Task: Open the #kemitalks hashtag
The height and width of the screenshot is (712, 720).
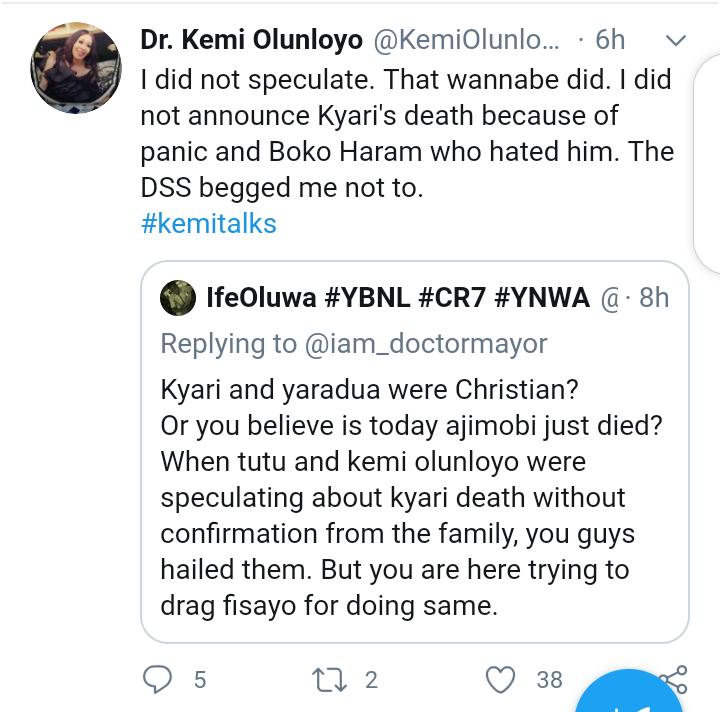Action: coord(208,222)
